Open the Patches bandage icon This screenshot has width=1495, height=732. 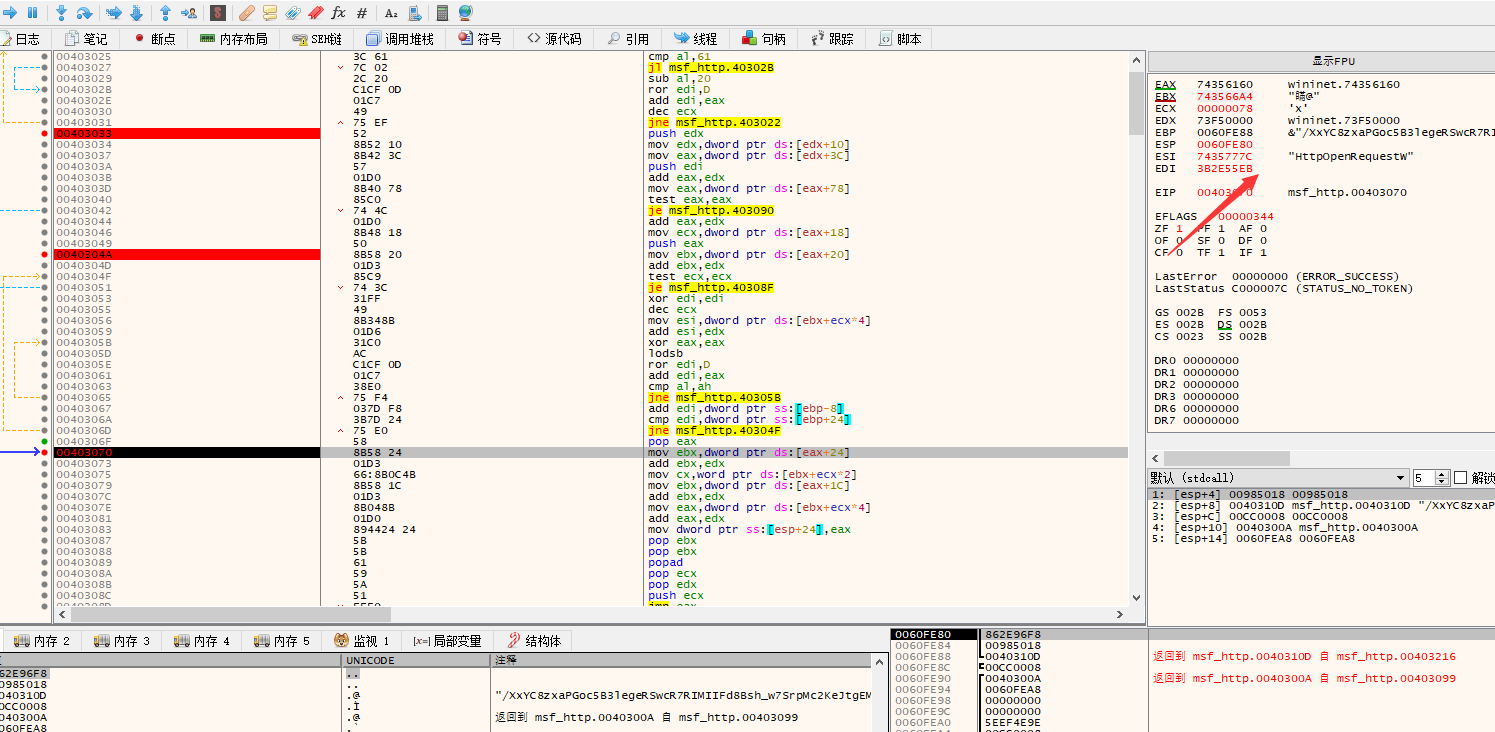(246, 13)
